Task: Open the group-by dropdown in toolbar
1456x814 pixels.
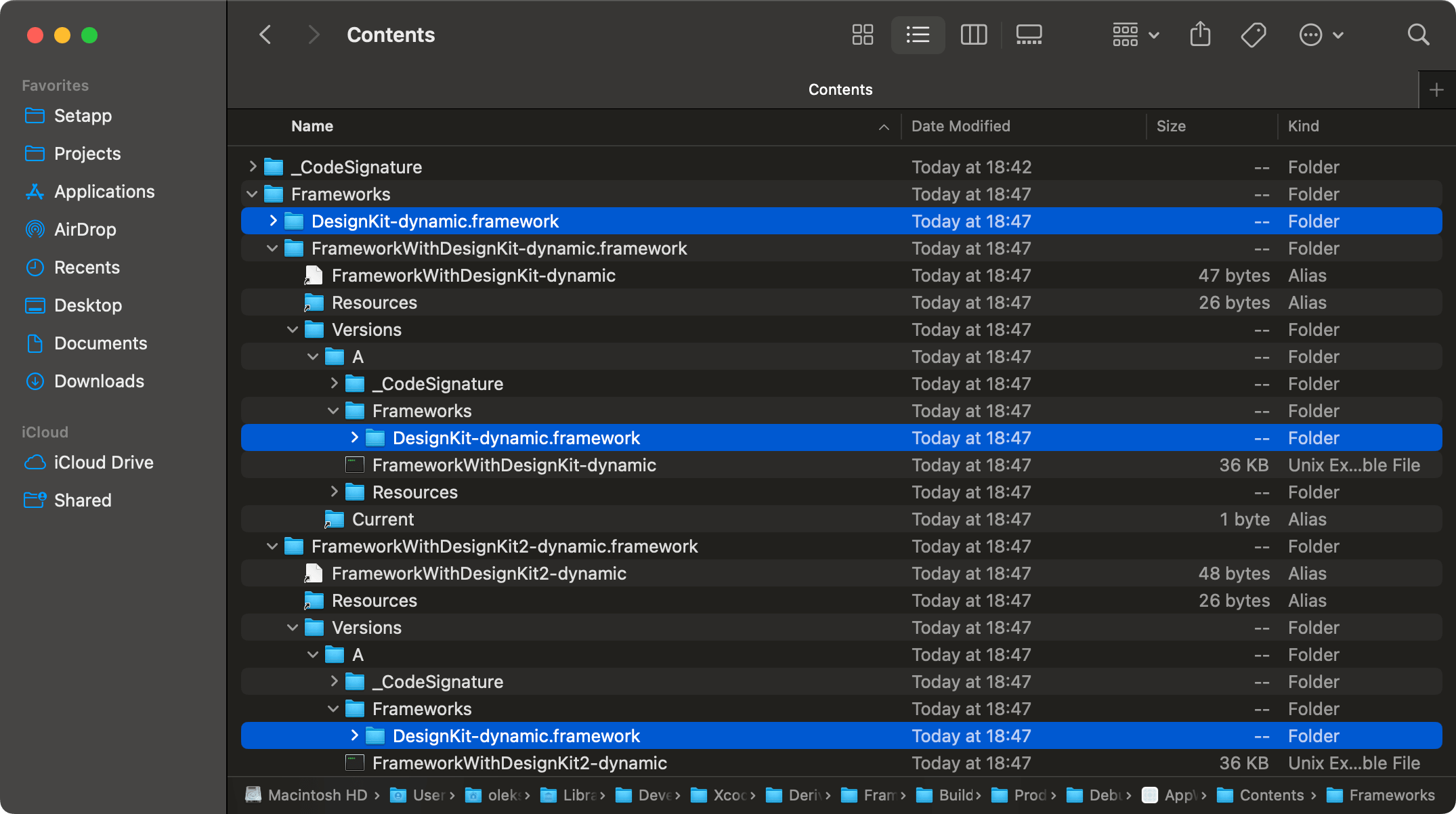Action: [1134, 35]
